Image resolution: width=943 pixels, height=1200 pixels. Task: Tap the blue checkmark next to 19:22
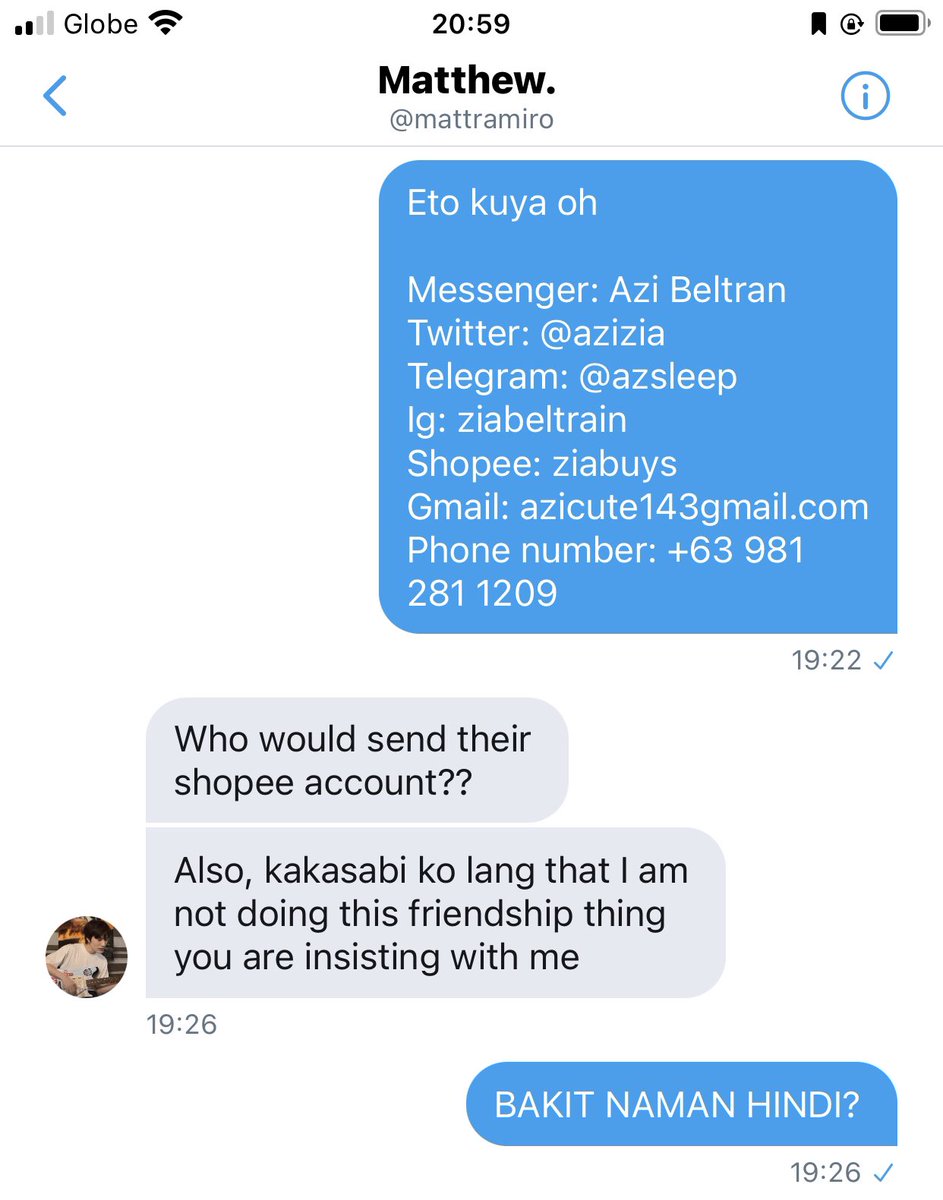883,661
